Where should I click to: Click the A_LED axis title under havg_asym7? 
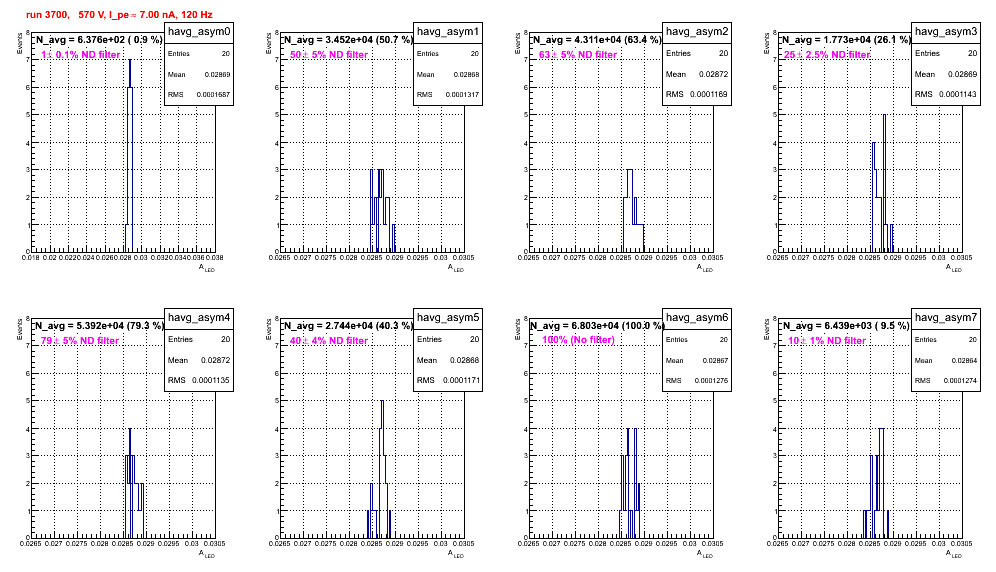[953, 554]
